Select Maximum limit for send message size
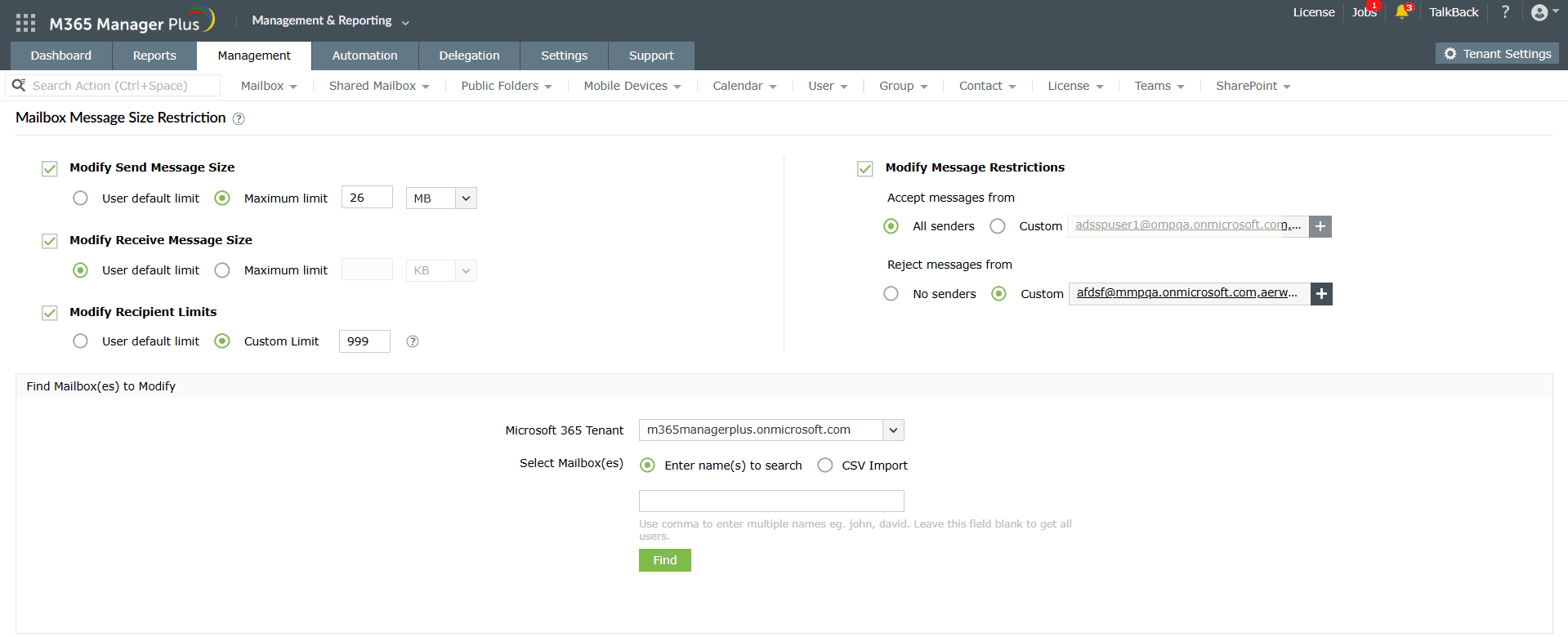Image resolution: width=1568 pixels, height=637 pixels. 222,198
